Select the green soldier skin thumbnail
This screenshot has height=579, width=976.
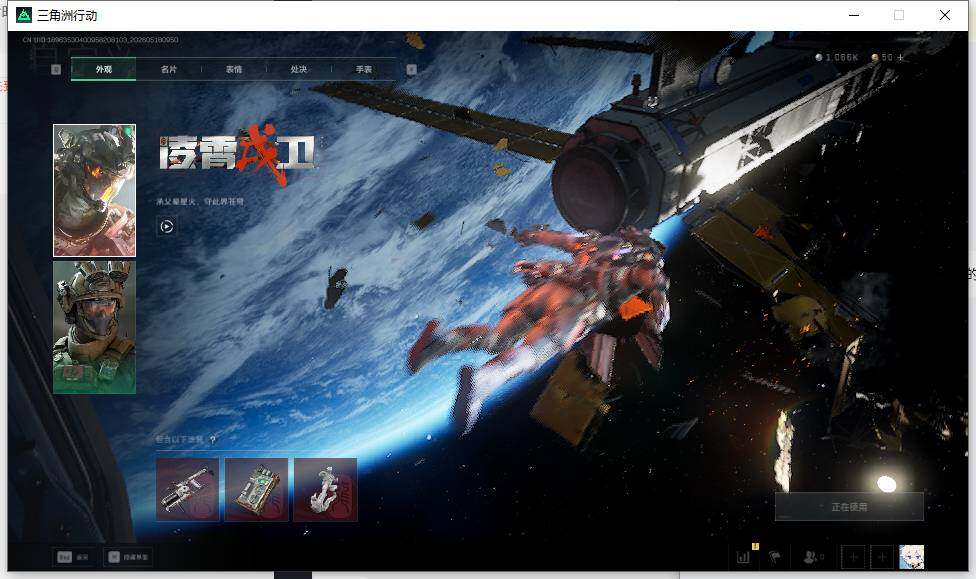tap(95, 327)
